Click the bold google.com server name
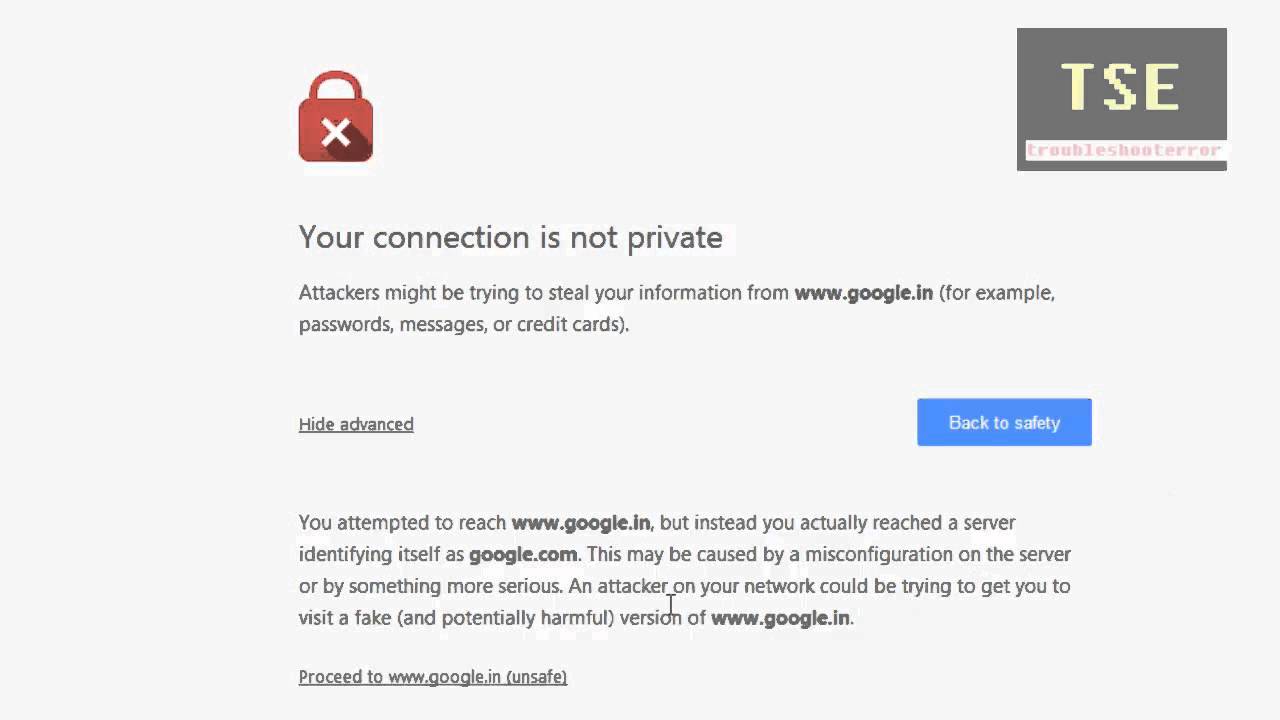1280x720 pixels. [523, 554]
